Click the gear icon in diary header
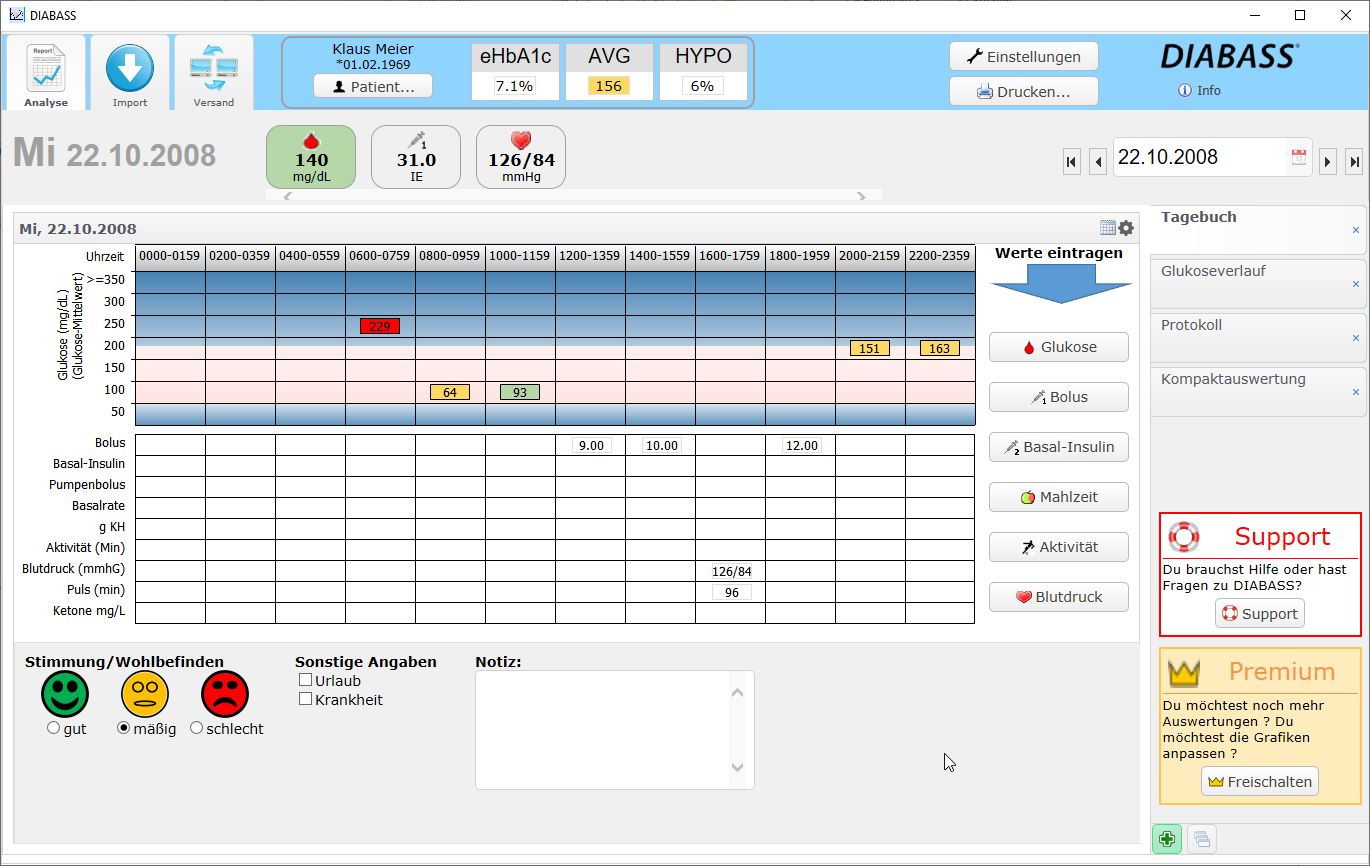The width and height of the screenshot is (1370, 866). pos(1126,228)
